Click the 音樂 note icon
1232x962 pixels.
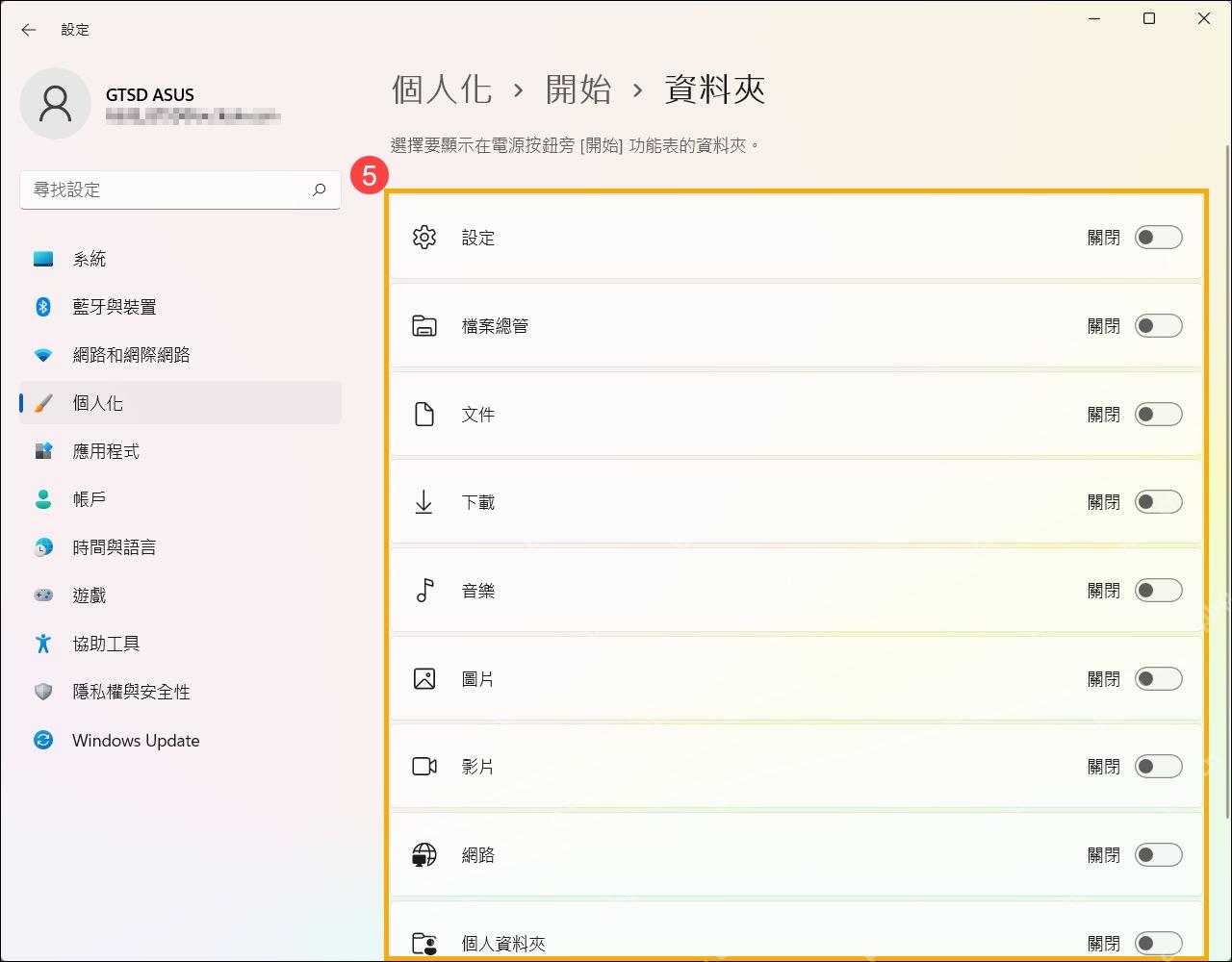pyautogui.click(x=424, y=591)
